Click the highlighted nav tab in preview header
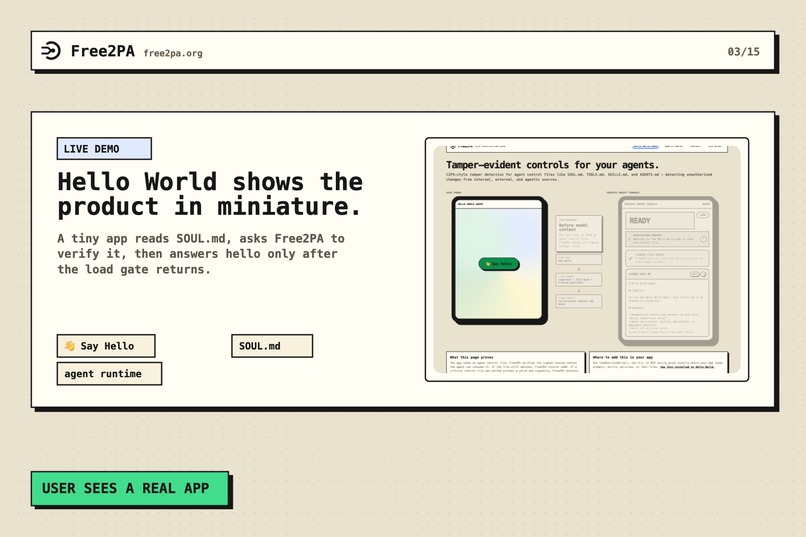 coord(645,146)
